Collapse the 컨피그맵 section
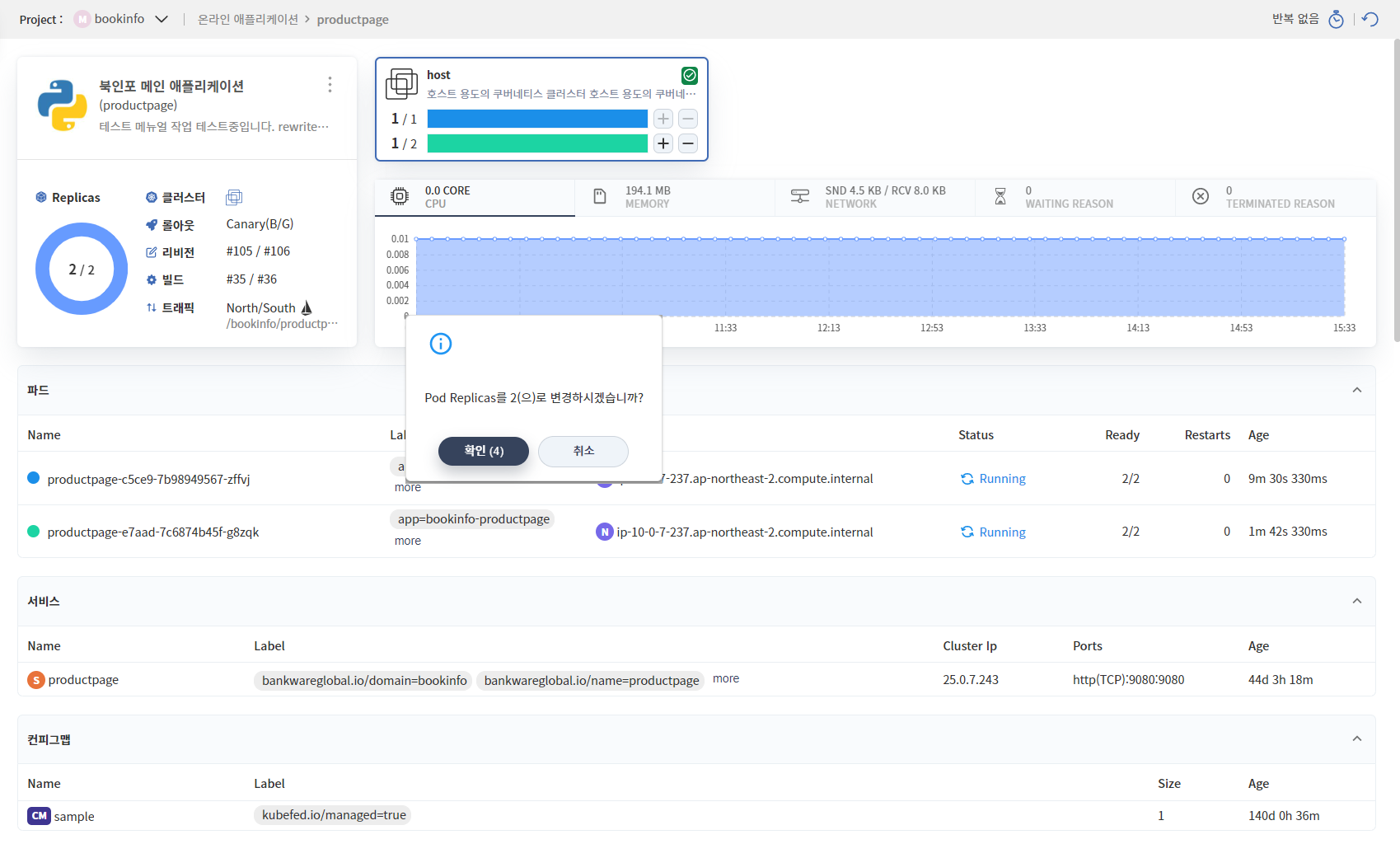1400x844 pixels. [1357, 738]
